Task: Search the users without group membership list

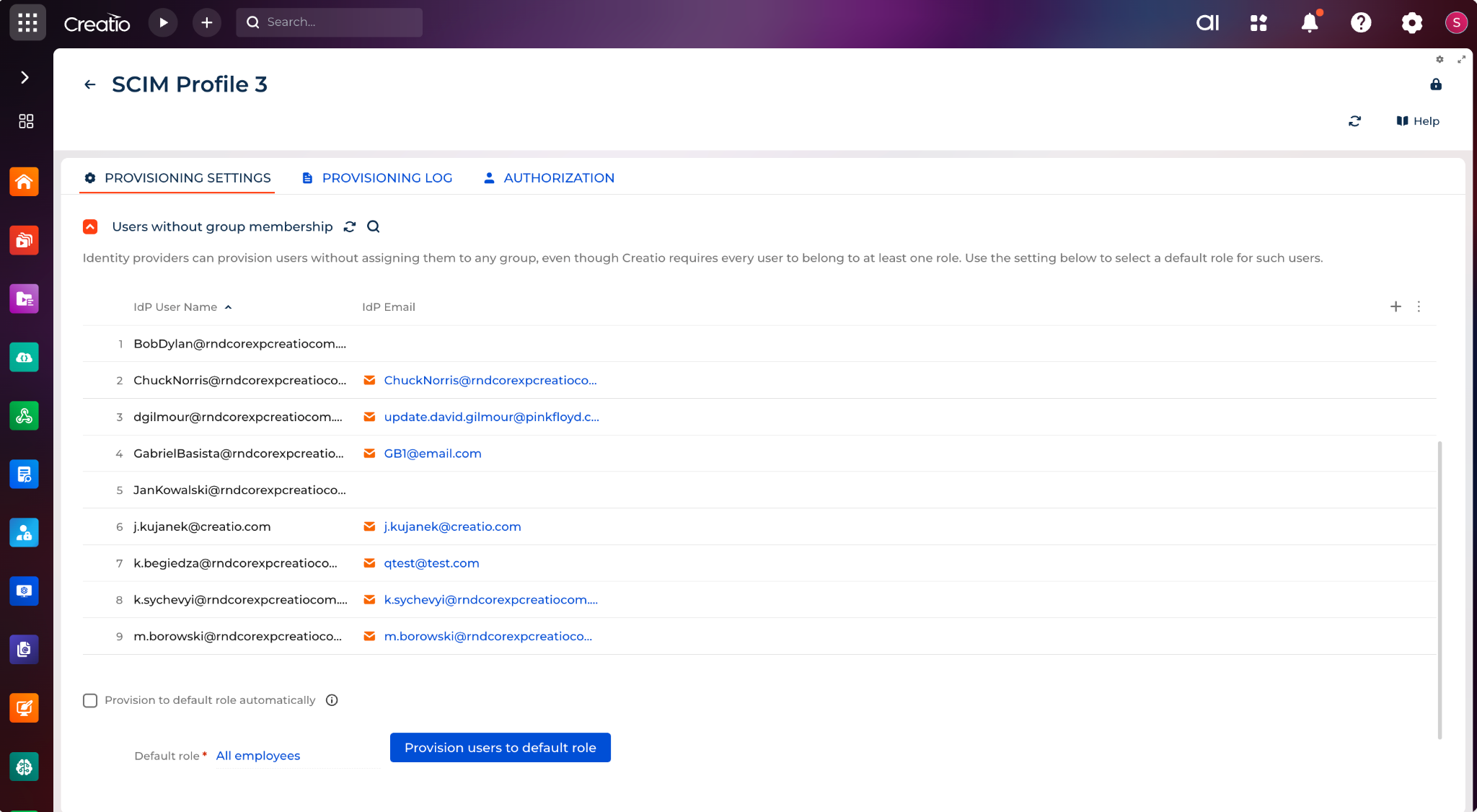Action: pyautogui.click(x=374, y=226)
